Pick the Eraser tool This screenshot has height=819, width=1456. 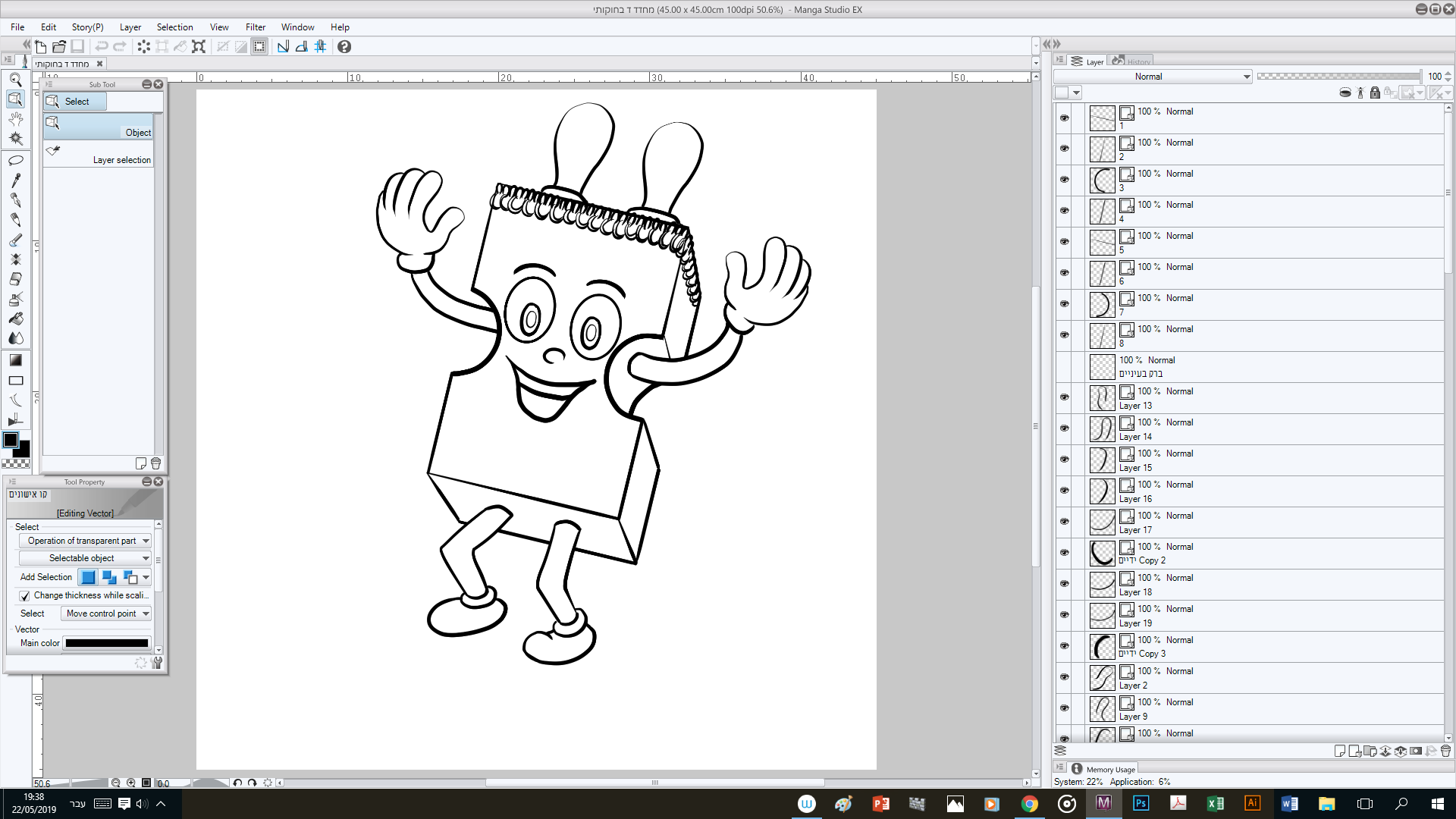tap(15, 279)
